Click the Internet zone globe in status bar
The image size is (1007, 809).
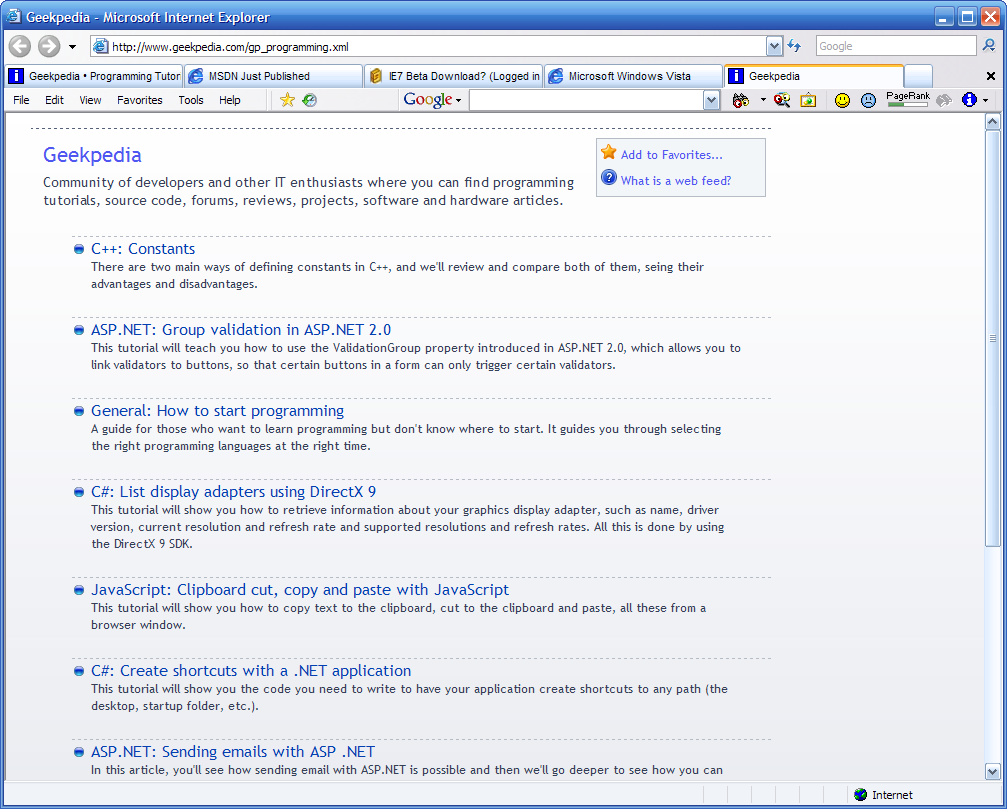(861, 795)
